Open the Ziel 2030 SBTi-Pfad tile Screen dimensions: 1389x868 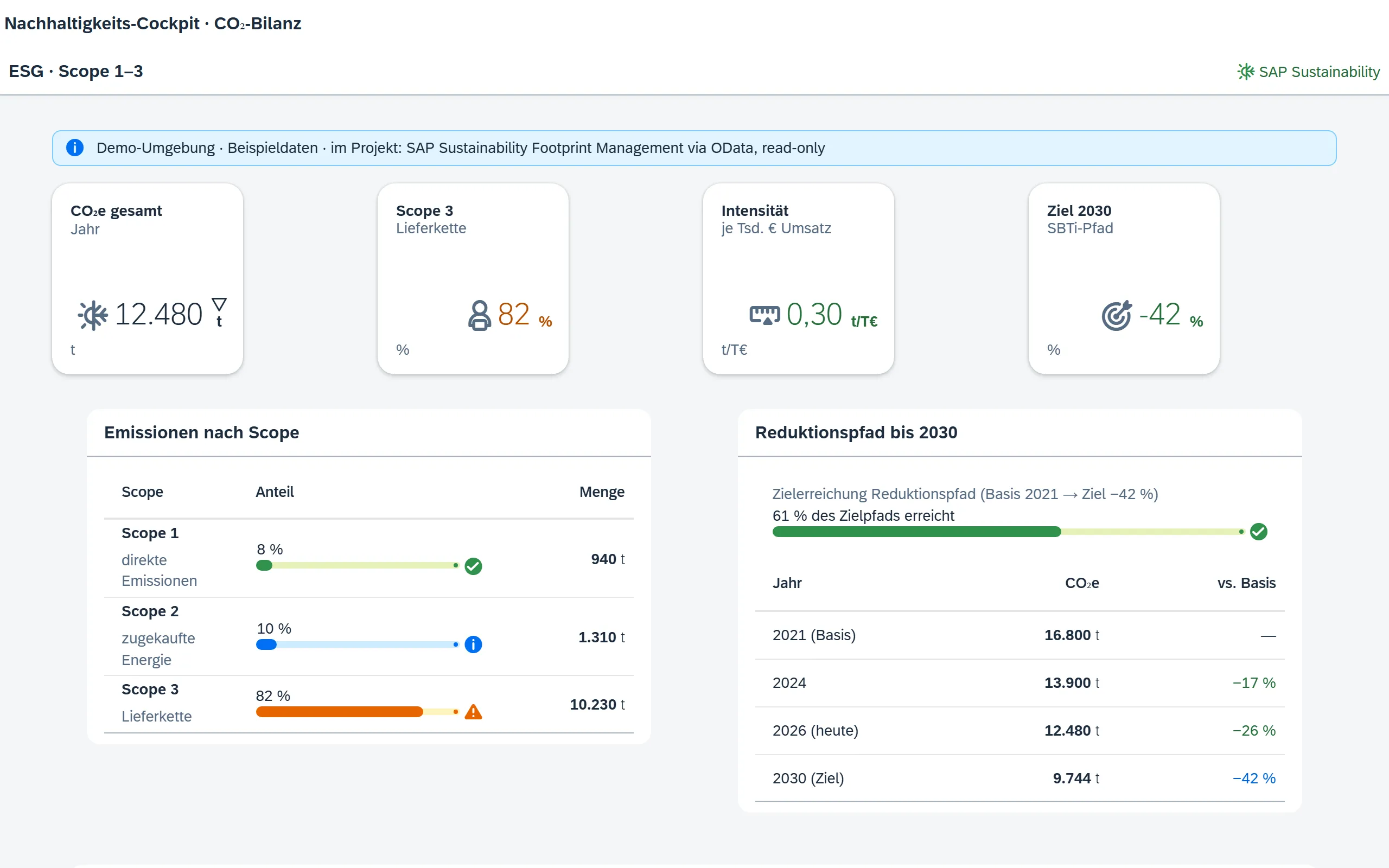click(1124, 279)
